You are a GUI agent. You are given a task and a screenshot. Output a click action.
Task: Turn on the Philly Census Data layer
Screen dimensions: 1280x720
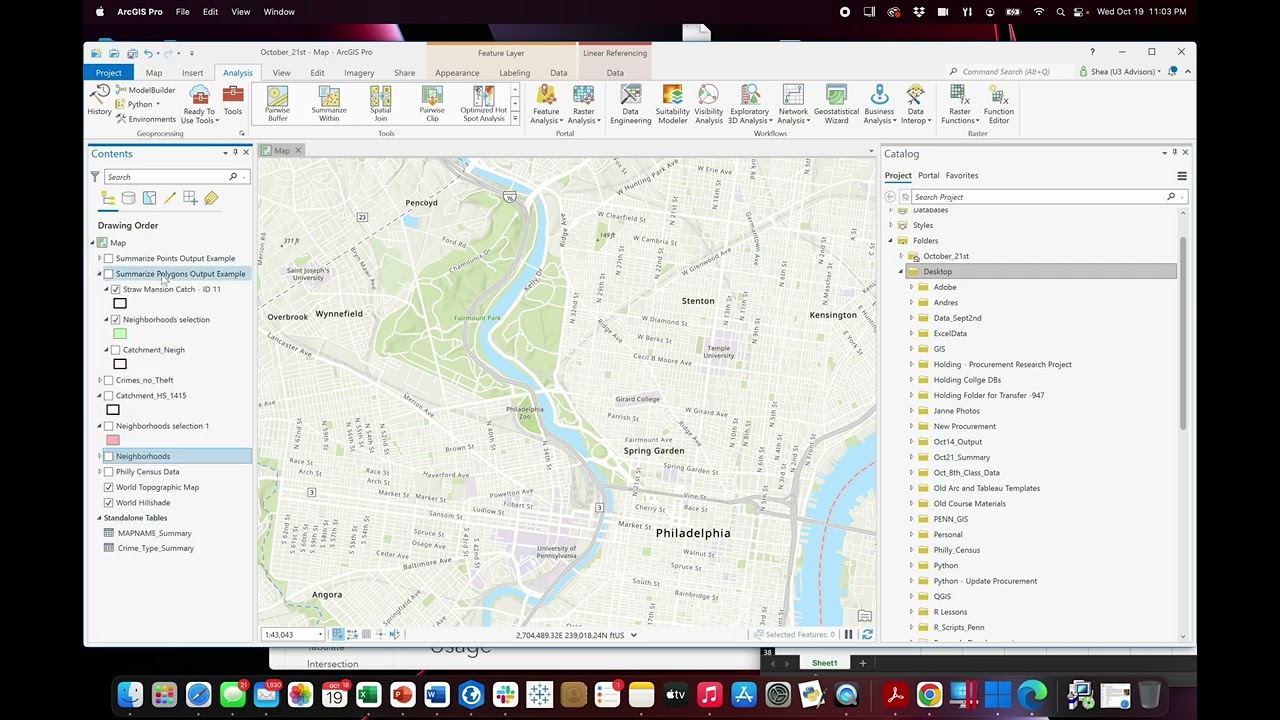click(109, 472)
